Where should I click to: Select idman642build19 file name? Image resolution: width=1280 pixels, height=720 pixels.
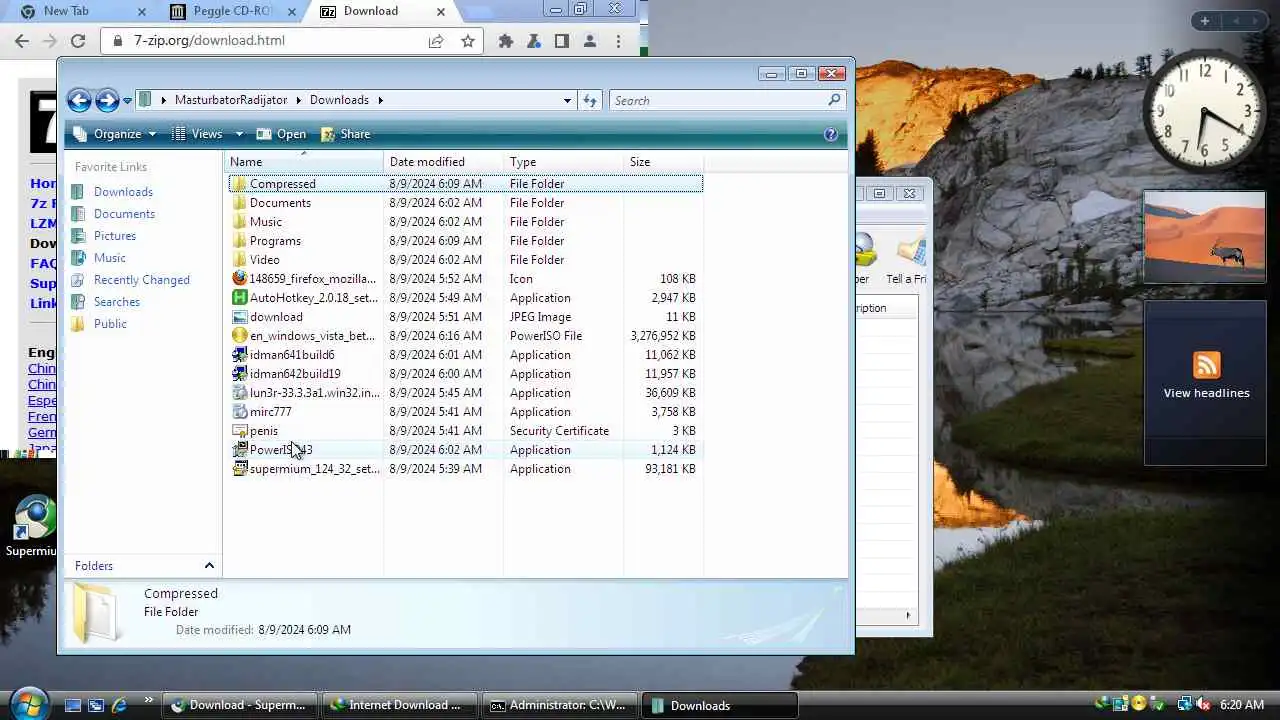295,374
